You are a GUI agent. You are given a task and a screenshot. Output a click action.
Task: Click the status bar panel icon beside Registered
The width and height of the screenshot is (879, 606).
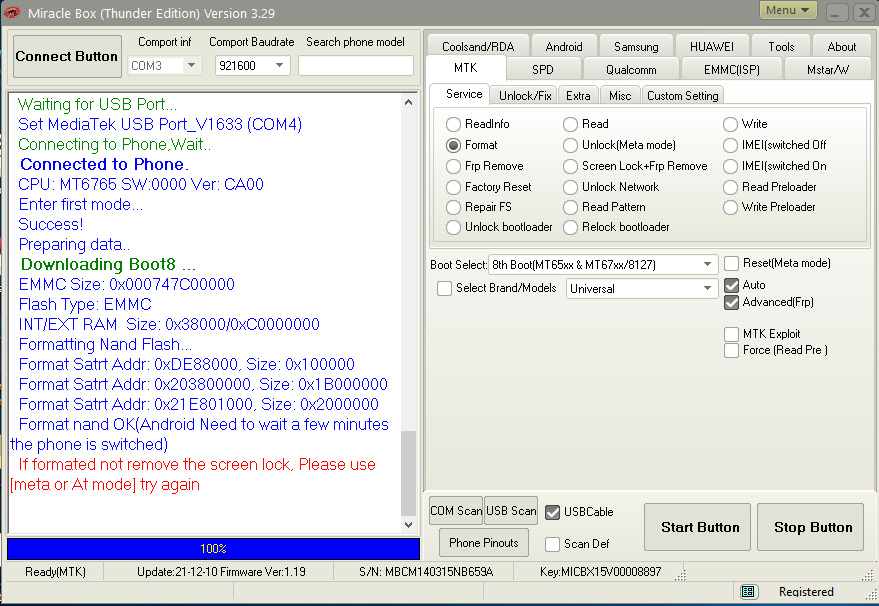tap(748, 591)
